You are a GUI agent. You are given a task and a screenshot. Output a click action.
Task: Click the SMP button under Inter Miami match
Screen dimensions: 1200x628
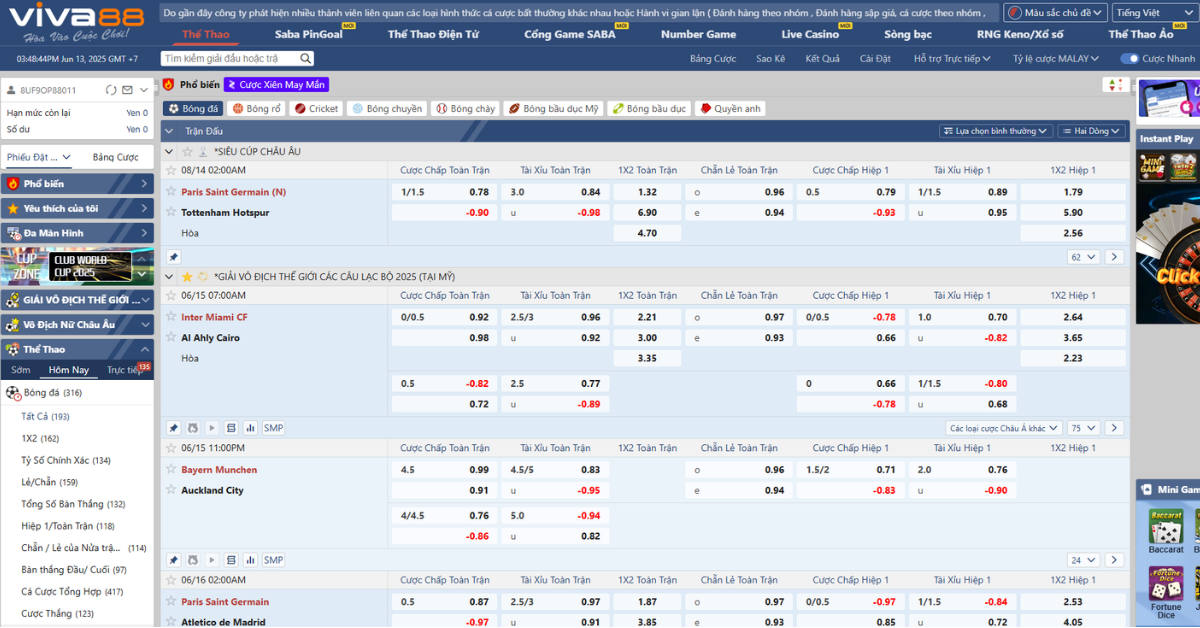pos(273,428)
